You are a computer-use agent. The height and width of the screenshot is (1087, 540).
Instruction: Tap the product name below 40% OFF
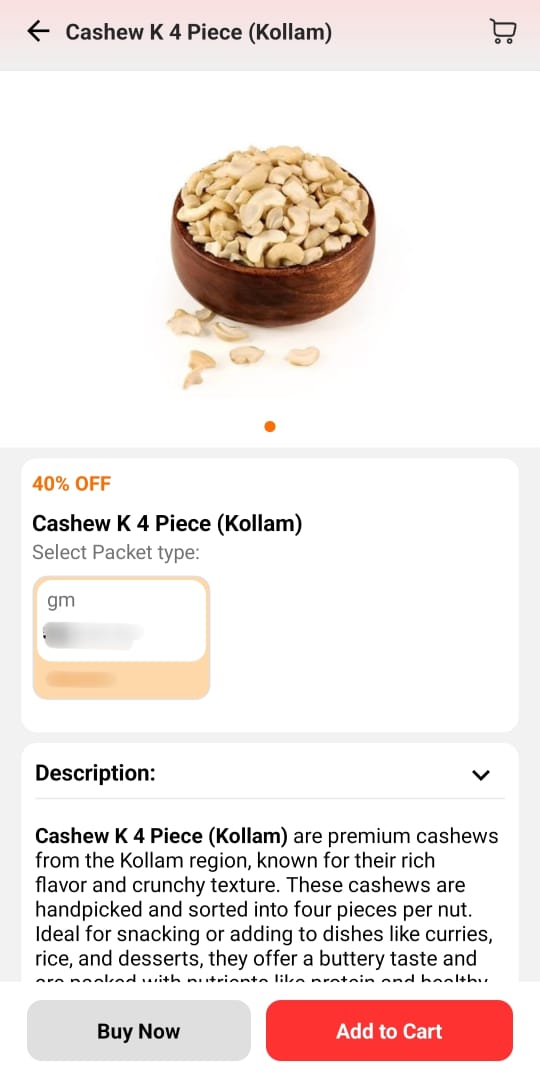(167, 523)
